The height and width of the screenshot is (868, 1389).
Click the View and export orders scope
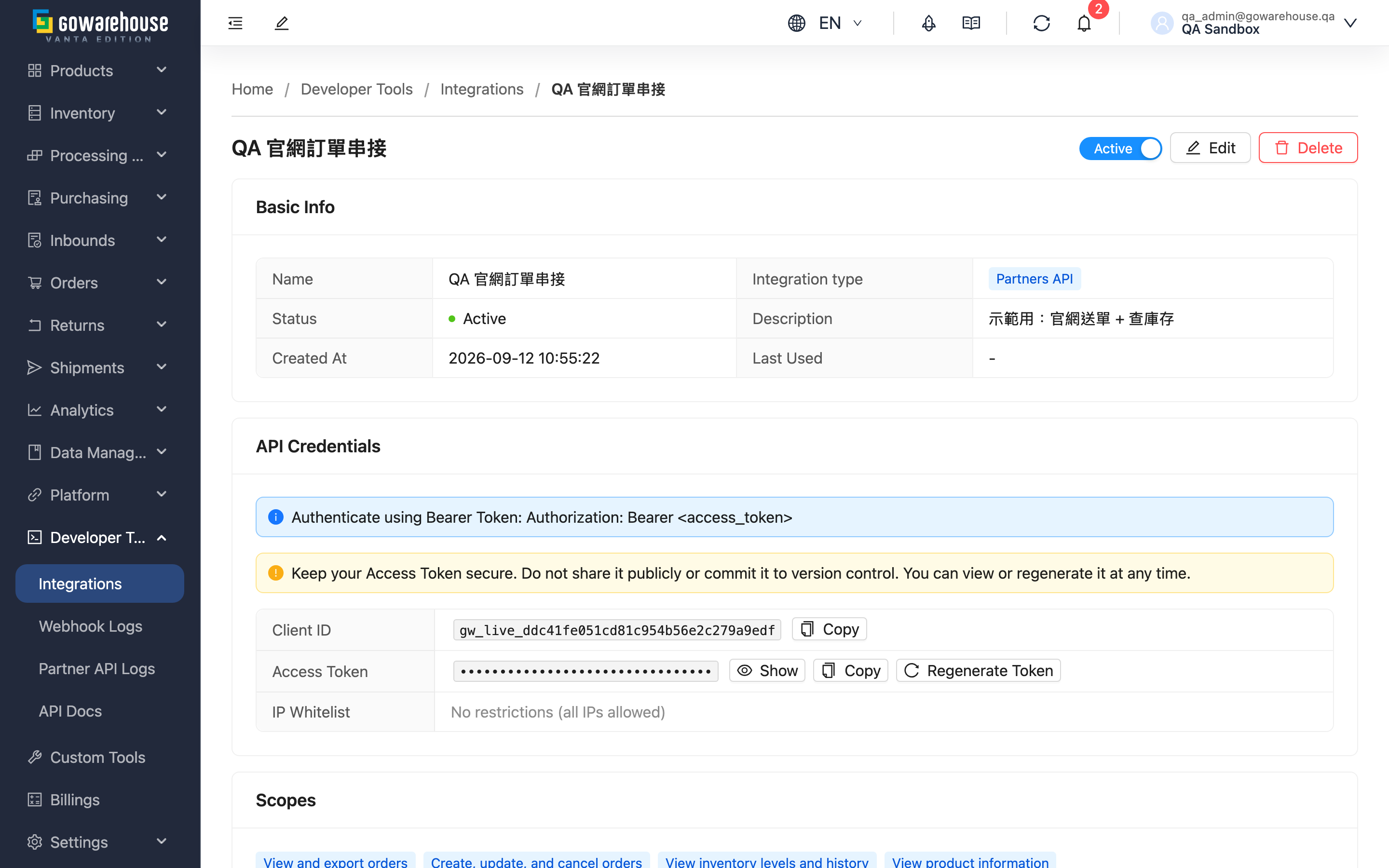(x=335, y=861)
